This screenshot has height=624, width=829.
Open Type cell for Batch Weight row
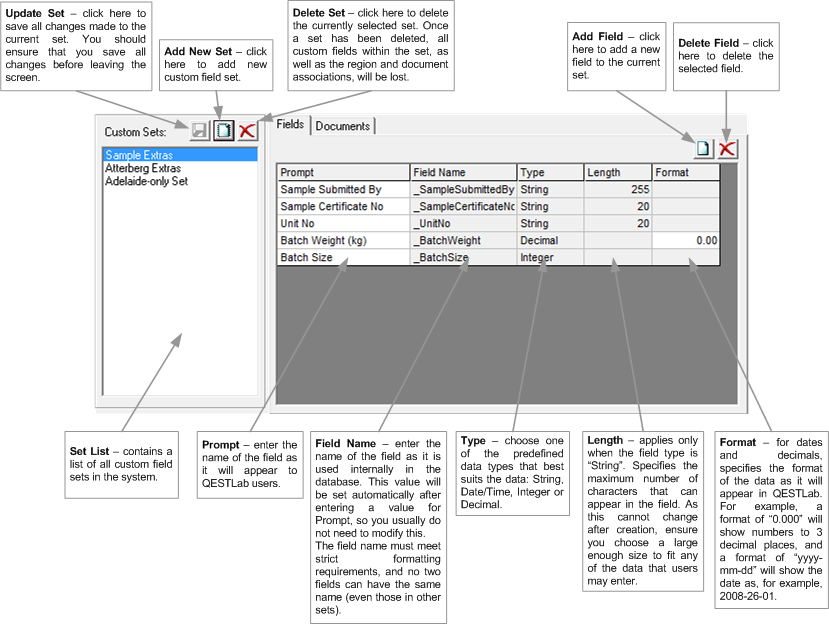click(x=550, y=241)
